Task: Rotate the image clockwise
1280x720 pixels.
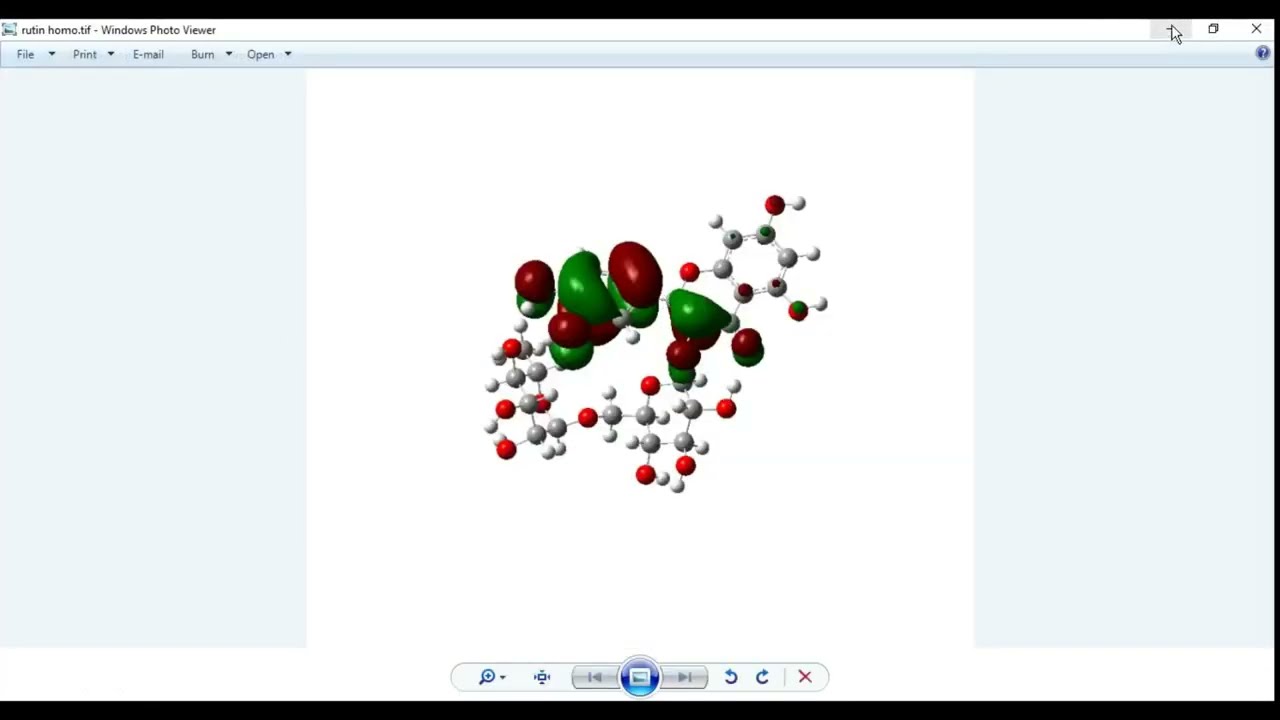Action: (x=762, y=677)
